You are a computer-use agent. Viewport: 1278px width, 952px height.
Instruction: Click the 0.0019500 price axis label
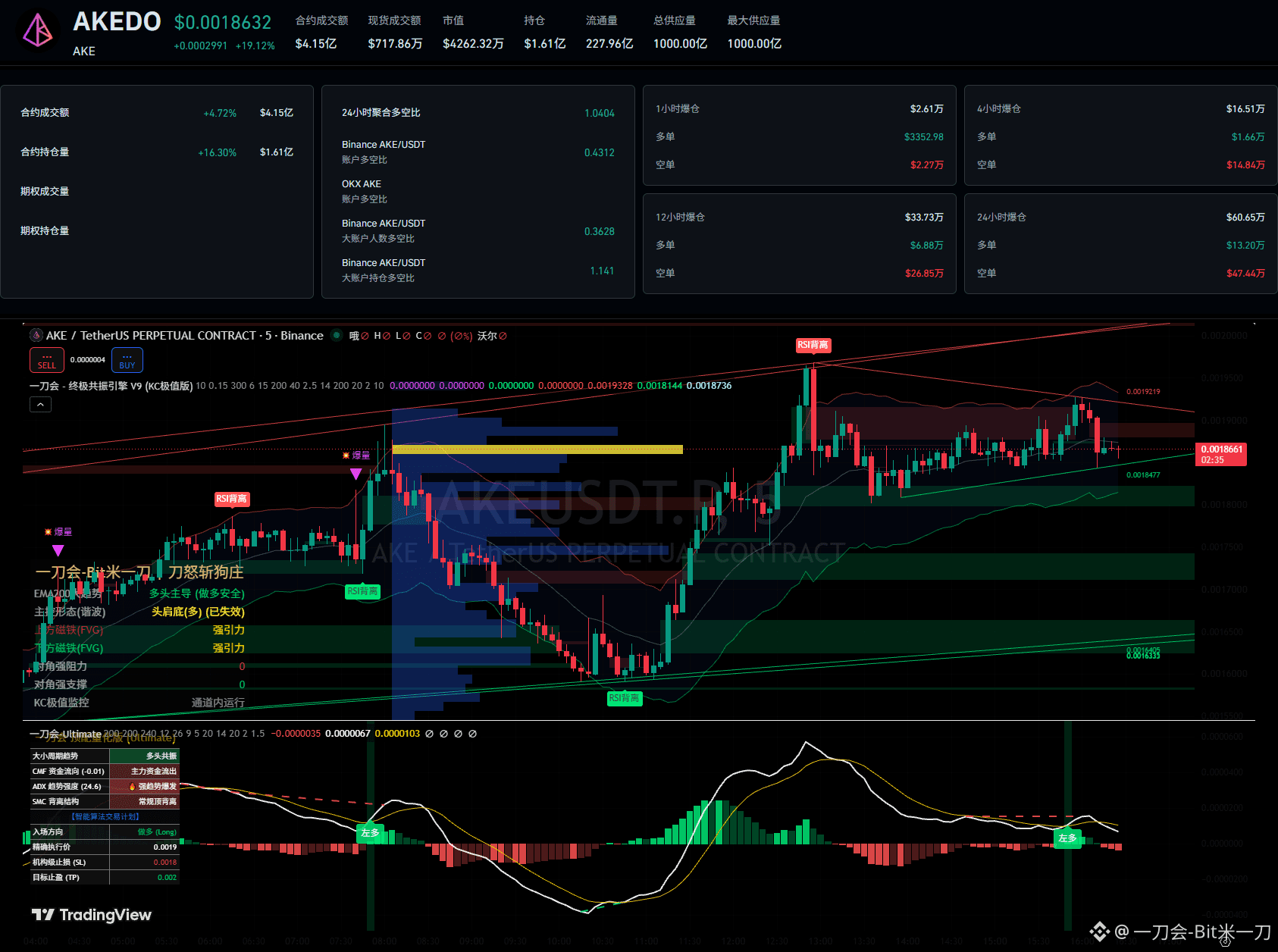pos(1224,378)
